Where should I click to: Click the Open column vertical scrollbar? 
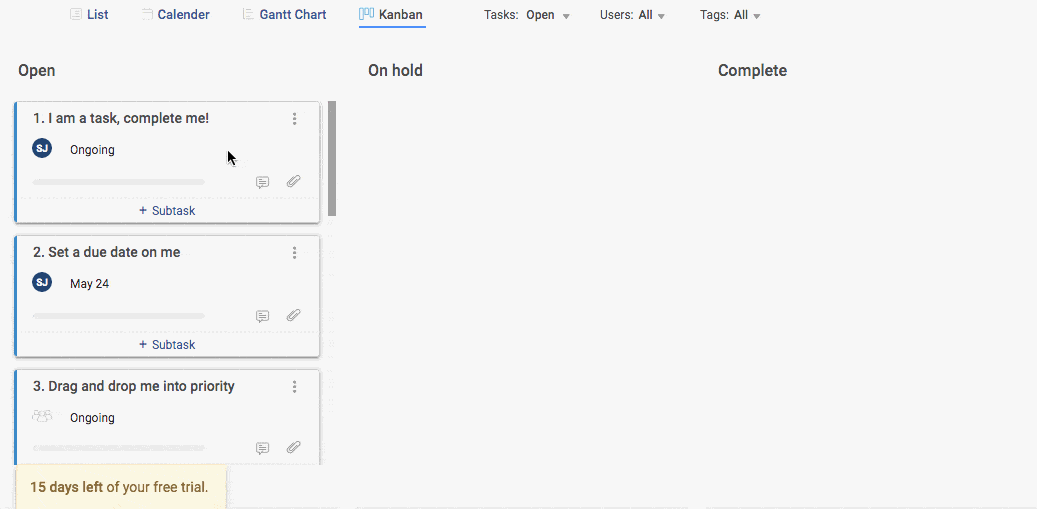tap(332, 158)
